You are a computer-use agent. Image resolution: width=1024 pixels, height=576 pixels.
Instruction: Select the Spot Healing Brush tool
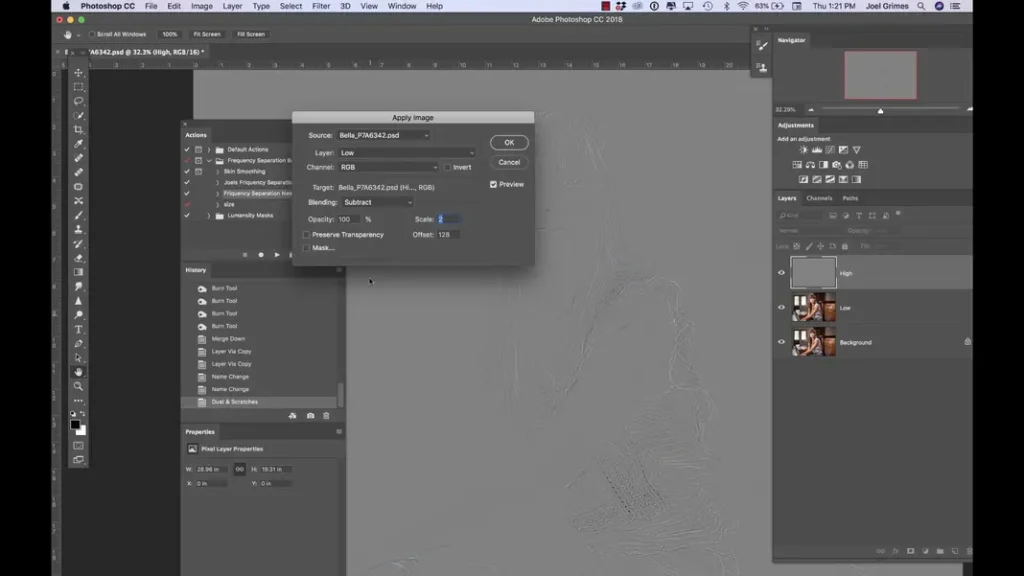(x=78, y=158)
